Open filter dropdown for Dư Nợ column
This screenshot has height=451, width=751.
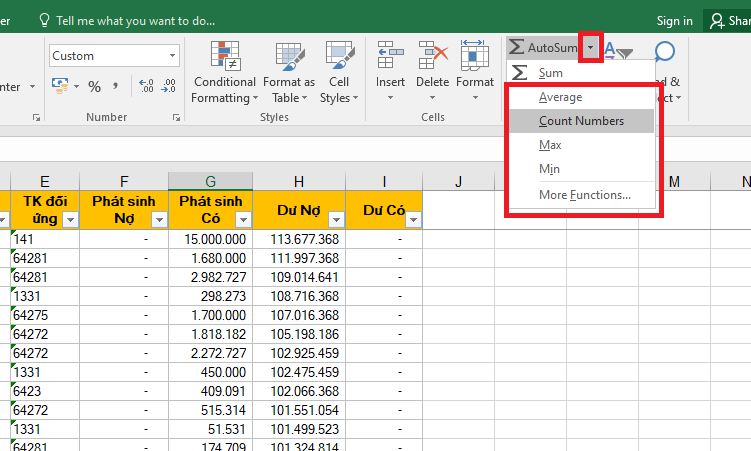click(x=336, y=220)
